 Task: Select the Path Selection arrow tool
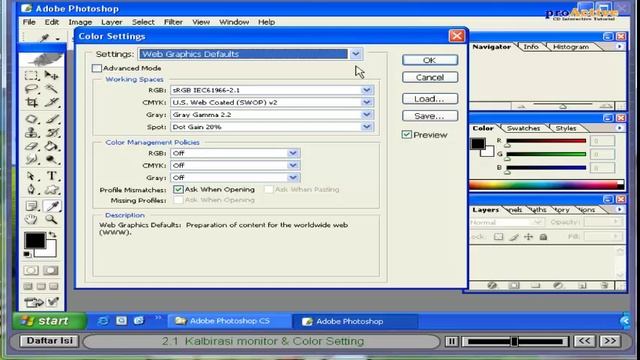pos(31,176)
